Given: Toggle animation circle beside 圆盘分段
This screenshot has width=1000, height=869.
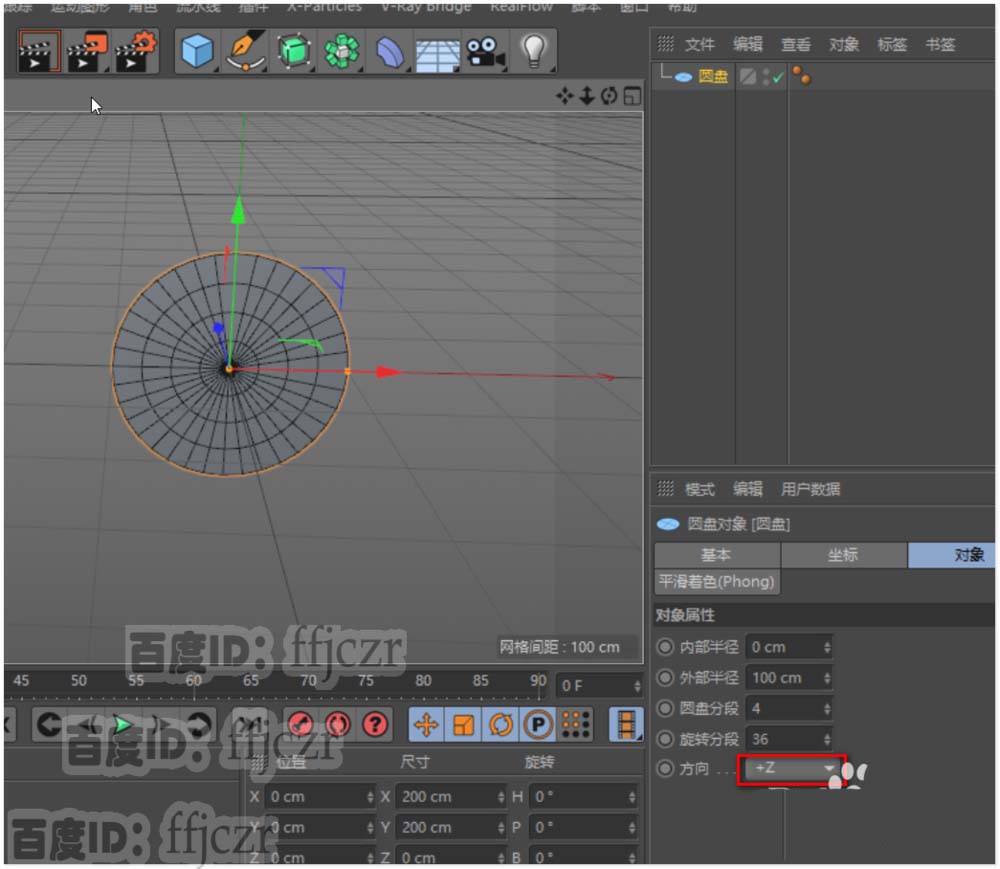Looking at the screenshot, I should 665,708.
